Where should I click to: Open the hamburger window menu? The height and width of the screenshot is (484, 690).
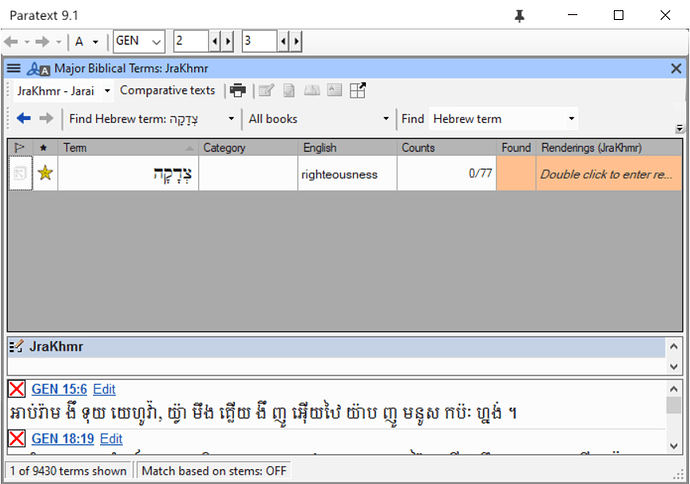pyautogui.click(x=14, y=68)
